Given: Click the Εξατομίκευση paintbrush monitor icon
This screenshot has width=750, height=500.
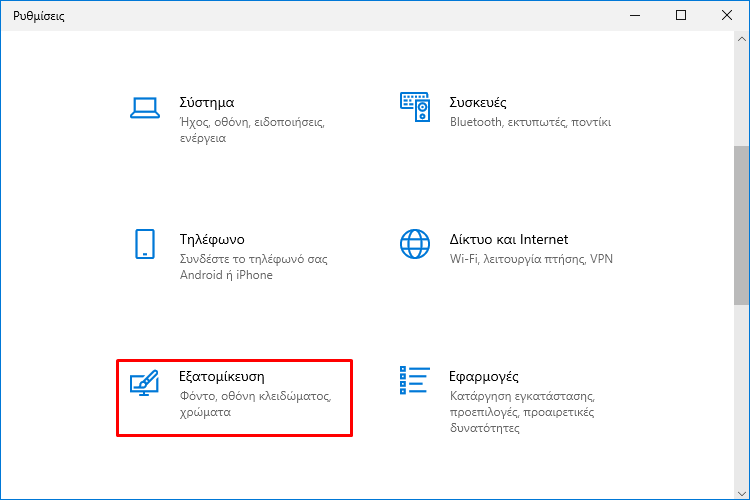Looking at the screenshot, I should [x=144, y=382].
